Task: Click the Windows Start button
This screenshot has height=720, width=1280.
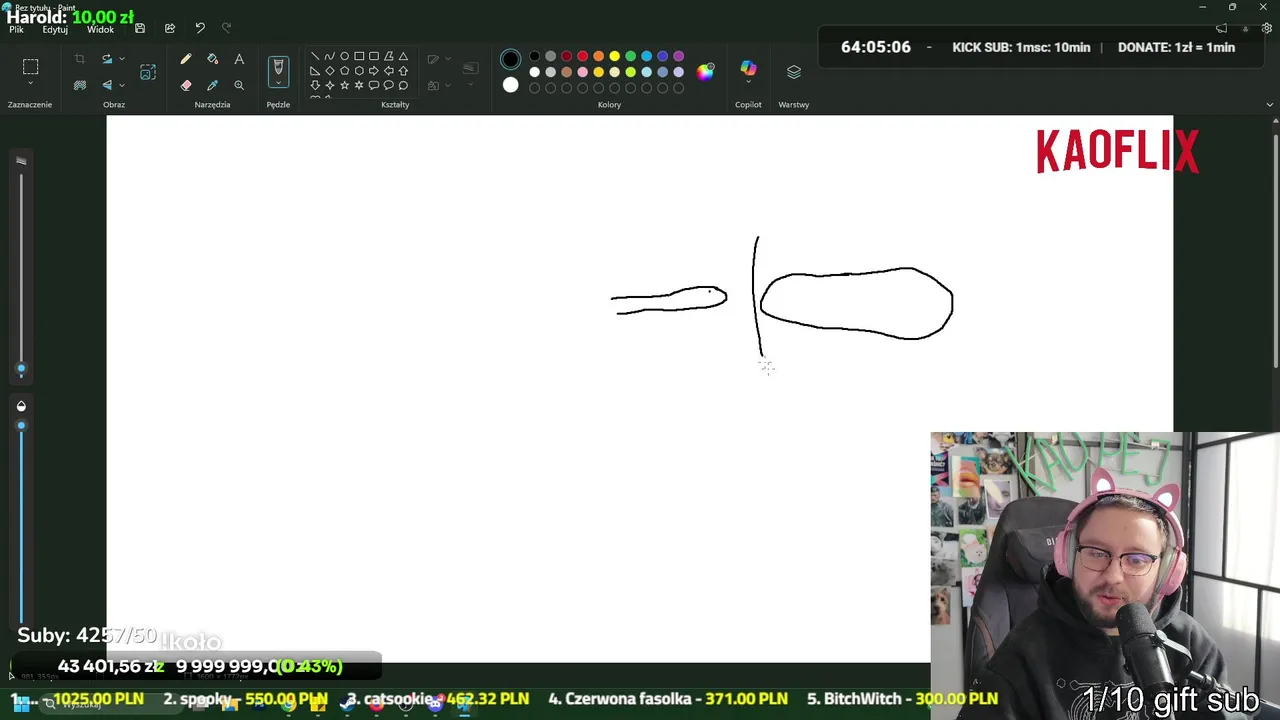Action: tap(20, 704)
